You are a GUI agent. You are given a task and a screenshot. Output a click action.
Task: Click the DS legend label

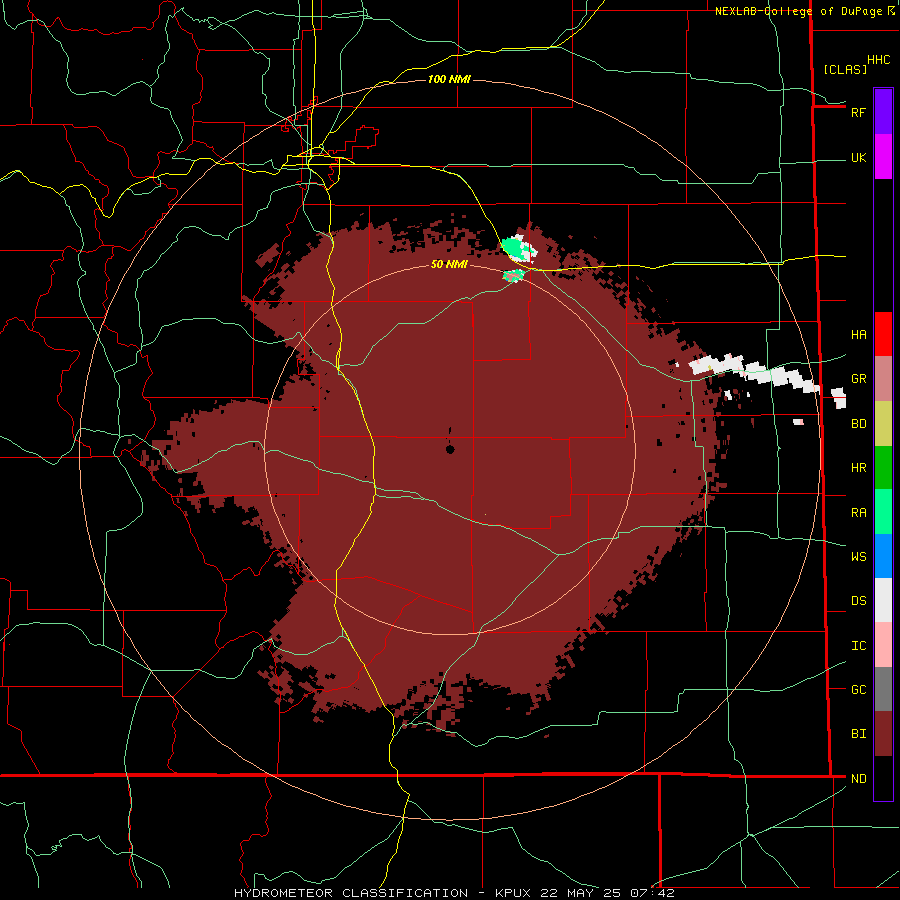tap(858, 601)
